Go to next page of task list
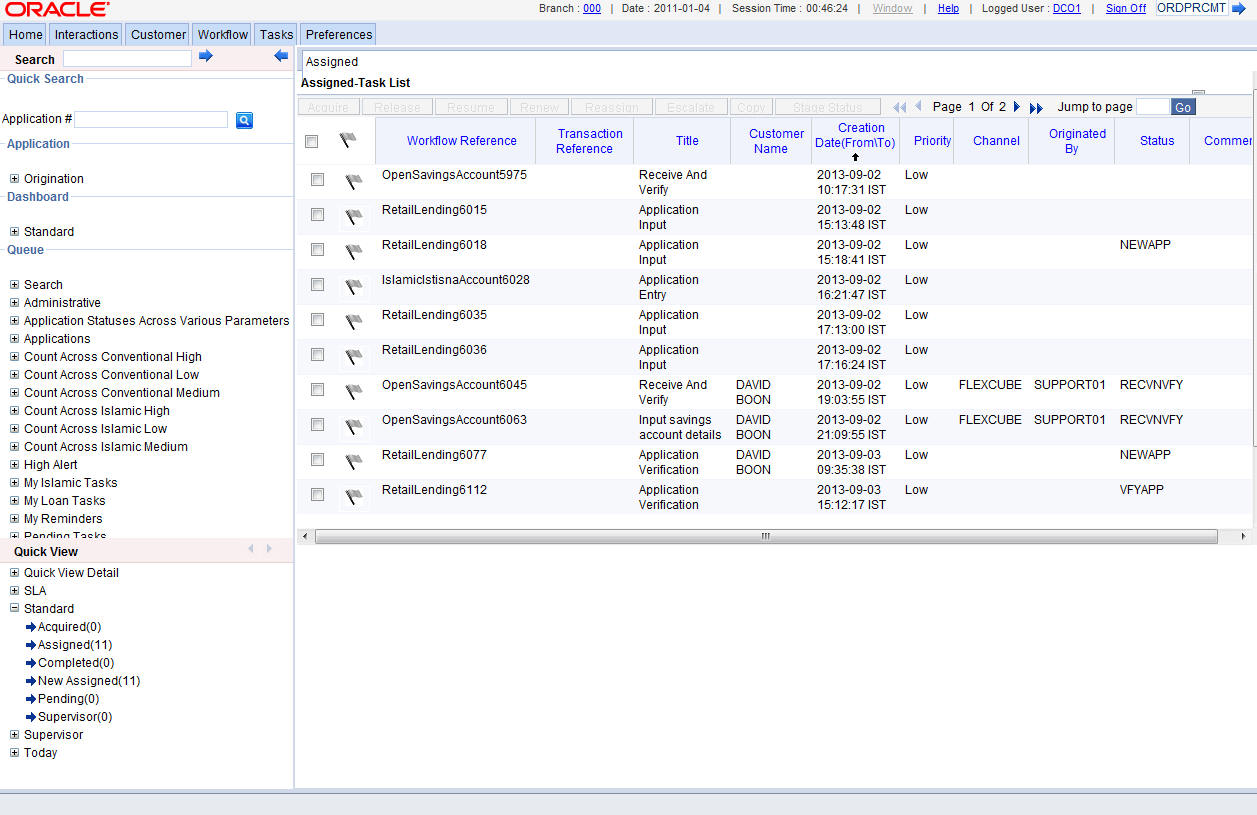Image resolution: width=1257 pixels, height=815 pixels. [x=1017, y=106]
